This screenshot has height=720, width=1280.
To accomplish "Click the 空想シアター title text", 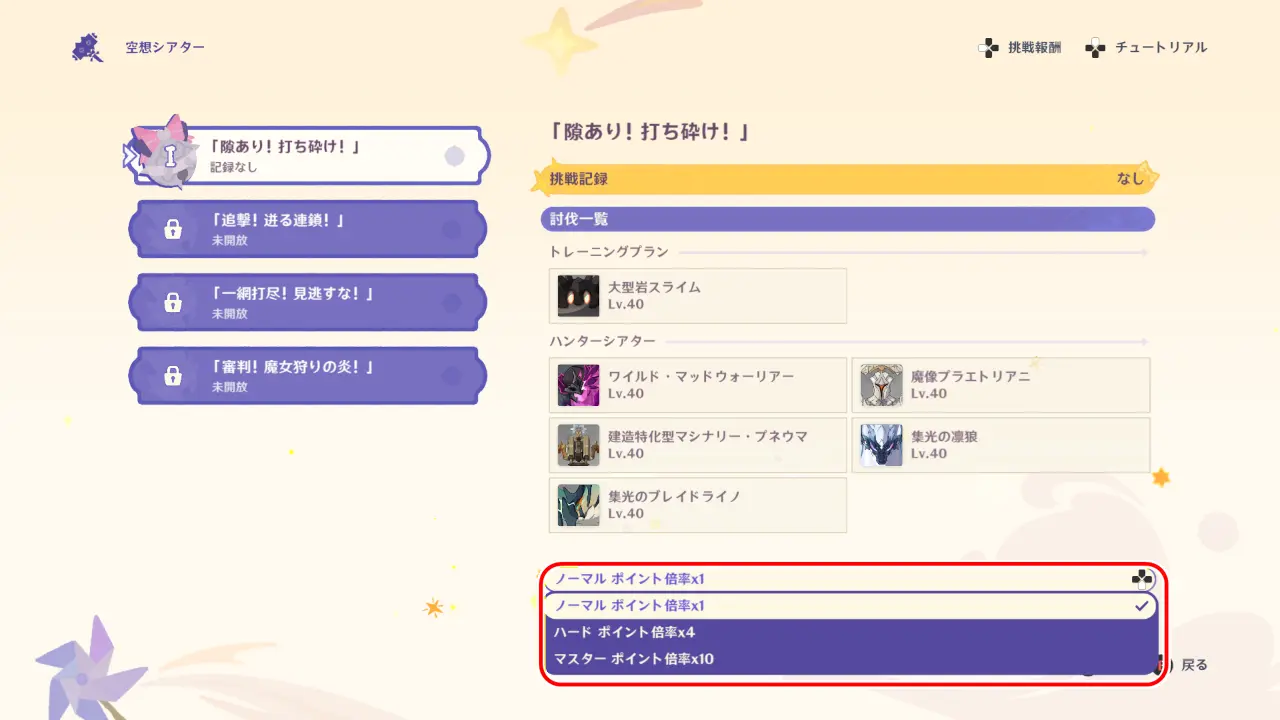I will pos(165,47).
